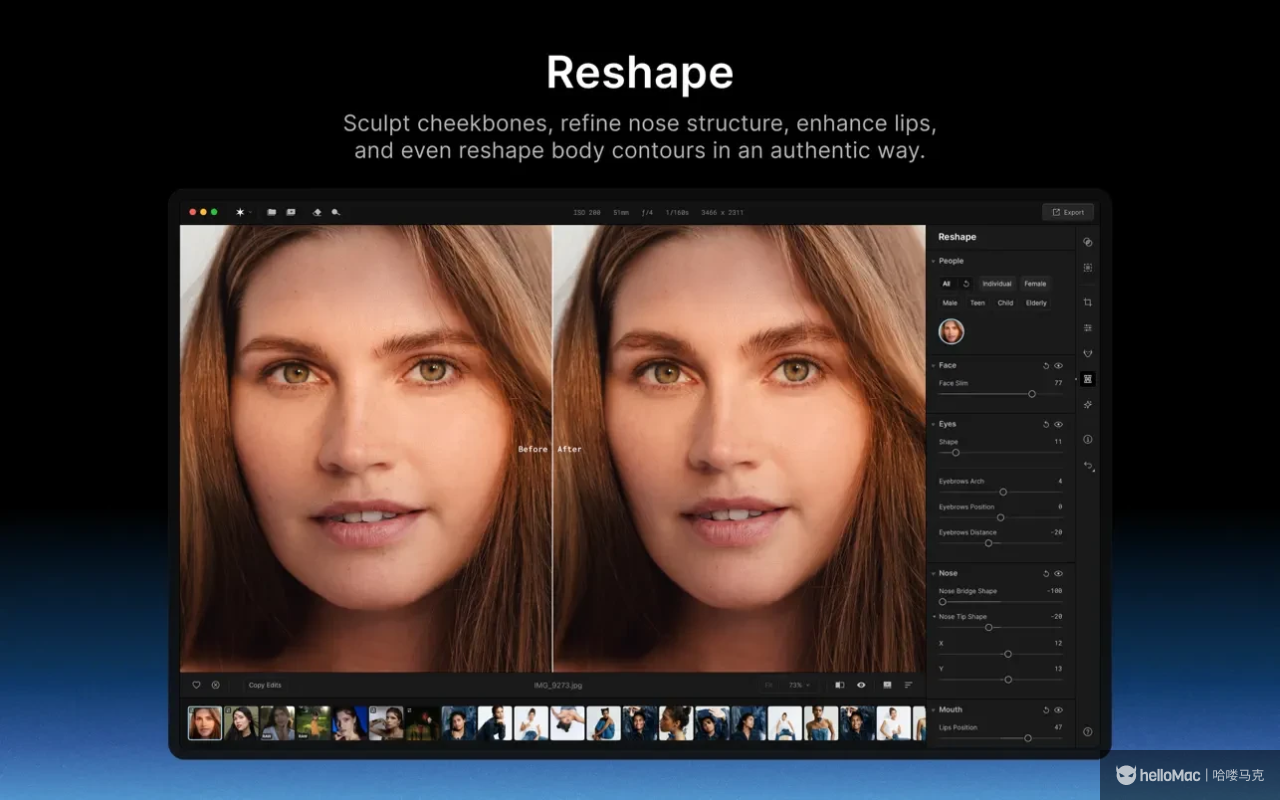Click the Reshape panel title
Viewport: 1280px width, 800px height.
pos(957,237)
